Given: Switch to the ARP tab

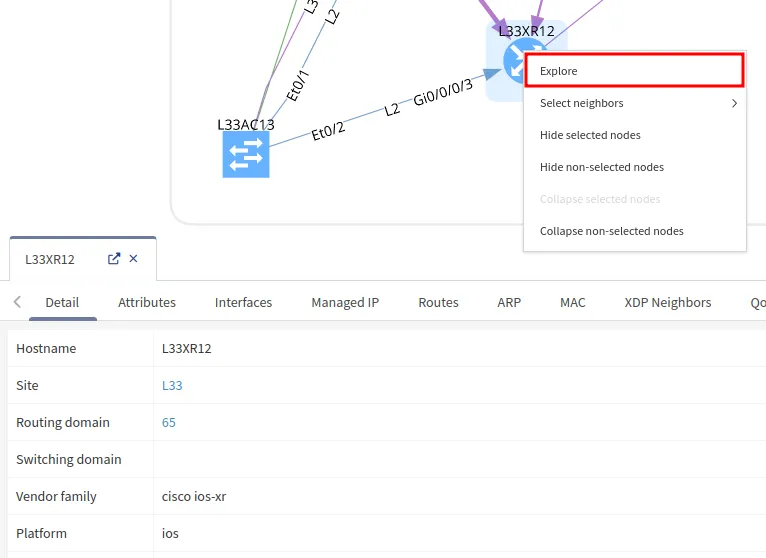Looking at the screenshot, I should (509, 302).
